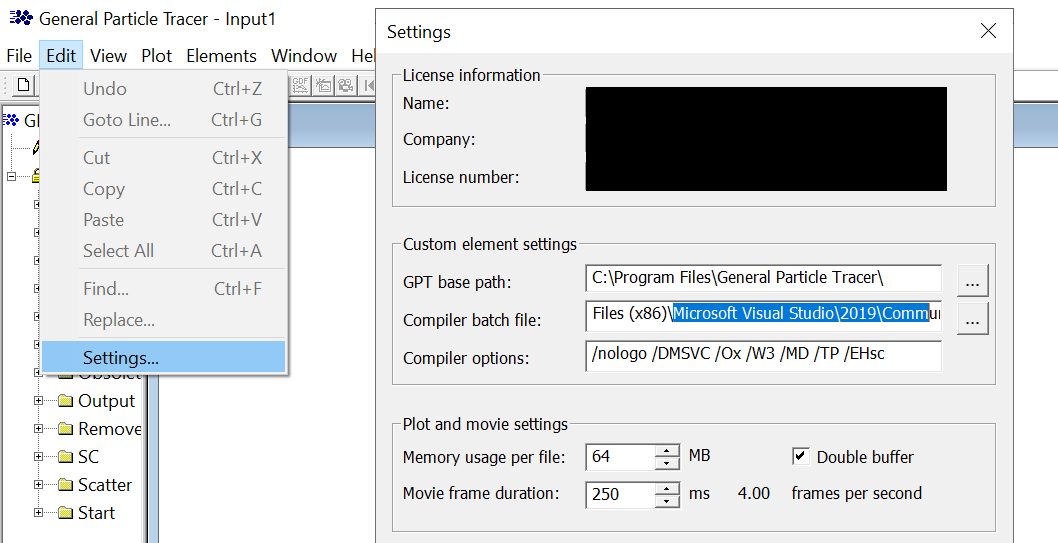Click the plot picture toolbar icon
Image resolution: width=1058 pixels, height=543 pixels.
[323, 85]
